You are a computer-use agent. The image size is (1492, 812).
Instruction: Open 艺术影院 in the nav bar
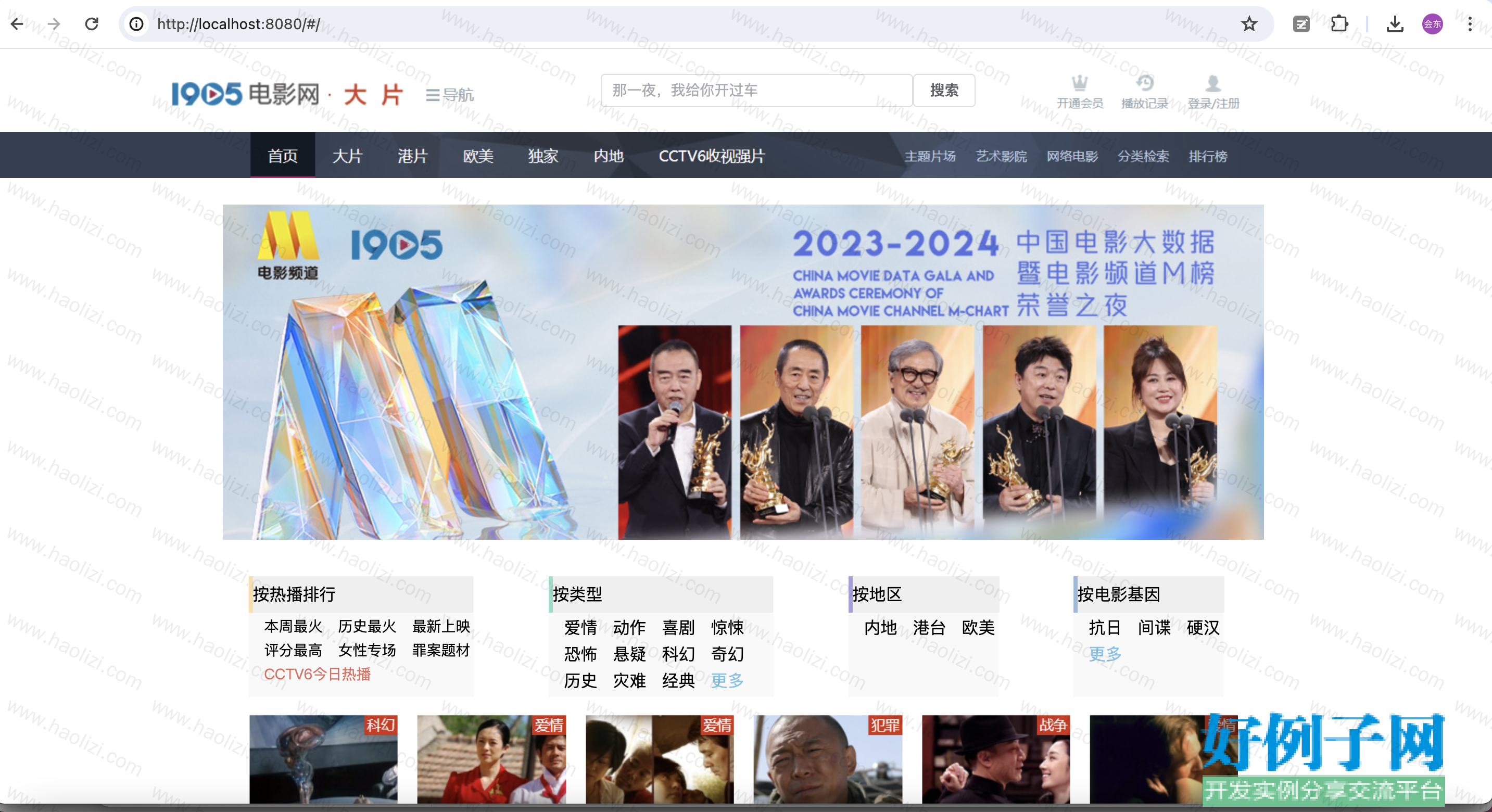[x=1002, y=156]
